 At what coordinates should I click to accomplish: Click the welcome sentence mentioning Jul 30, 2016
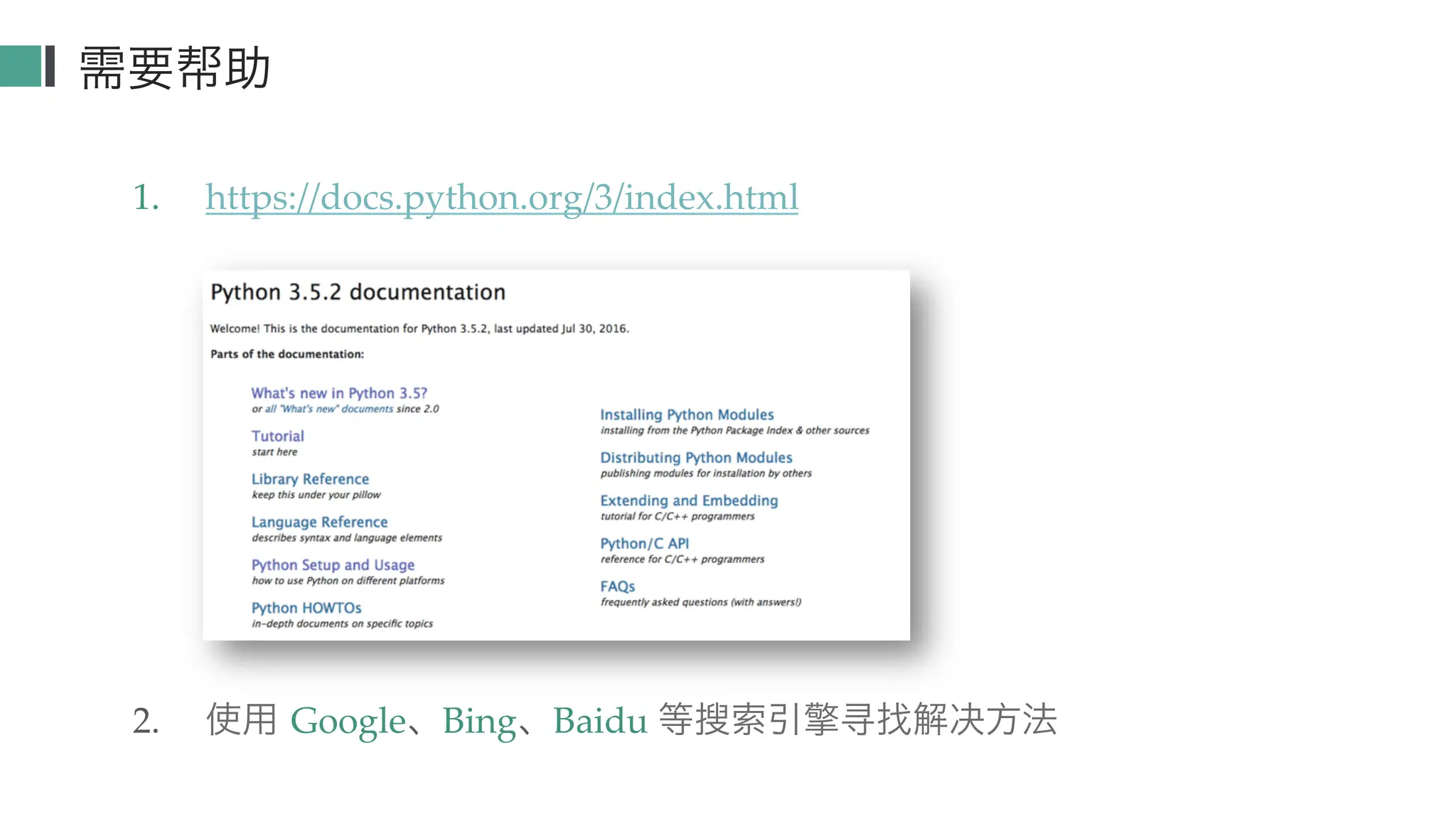coord(419,328)
